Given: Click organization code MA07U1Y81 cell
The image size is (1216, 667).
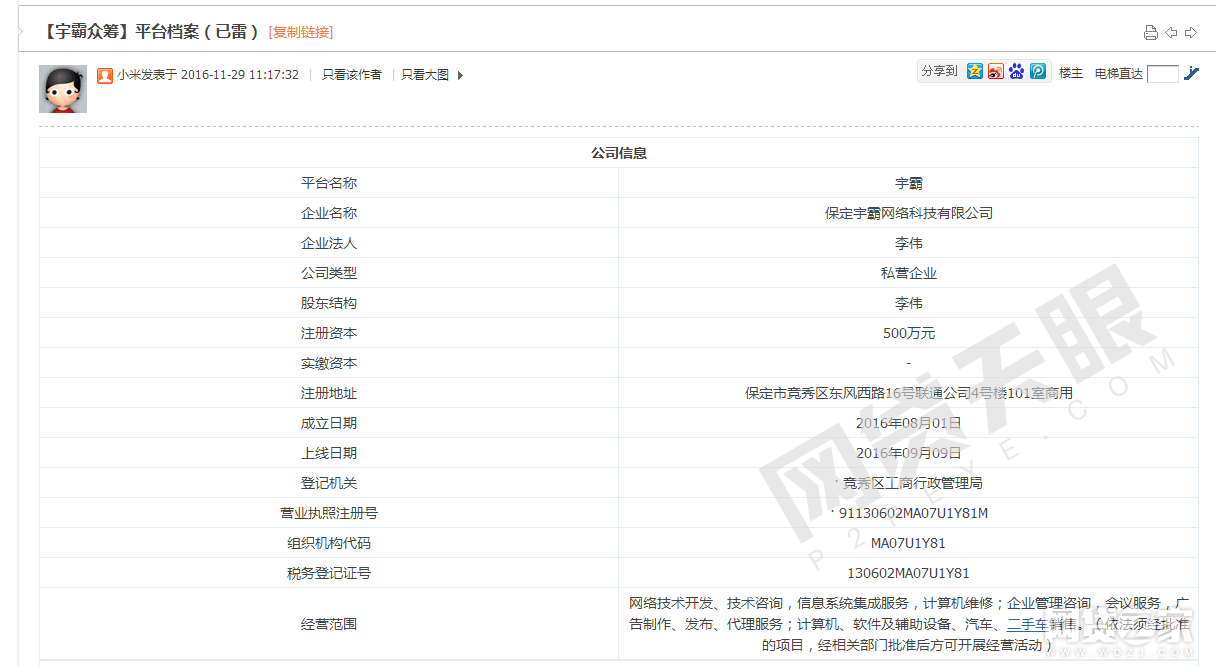Looking at the screenshot, I should [x=909, y=543].
